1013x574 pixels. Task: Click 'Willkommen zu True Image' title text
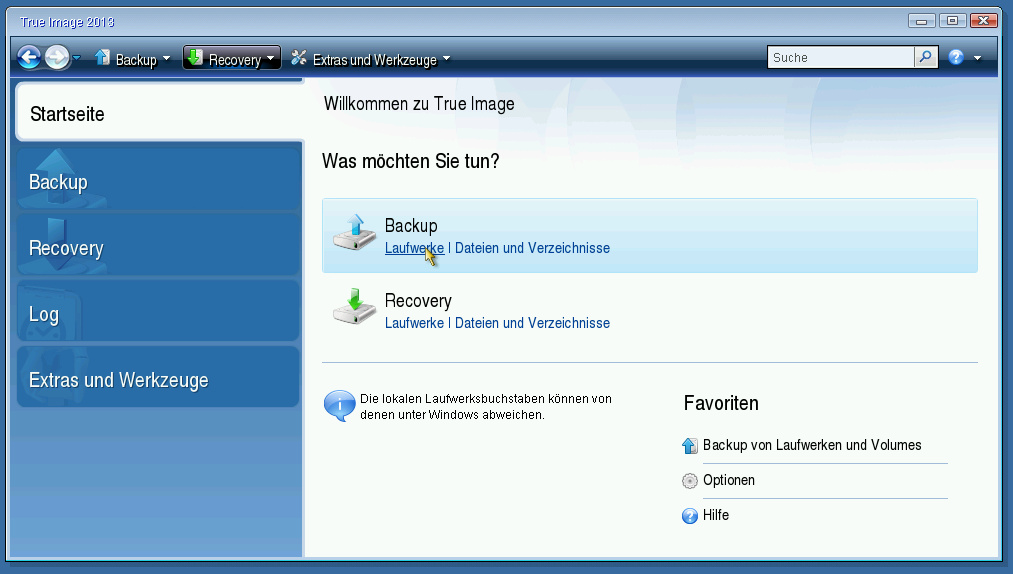pos(419,104)
